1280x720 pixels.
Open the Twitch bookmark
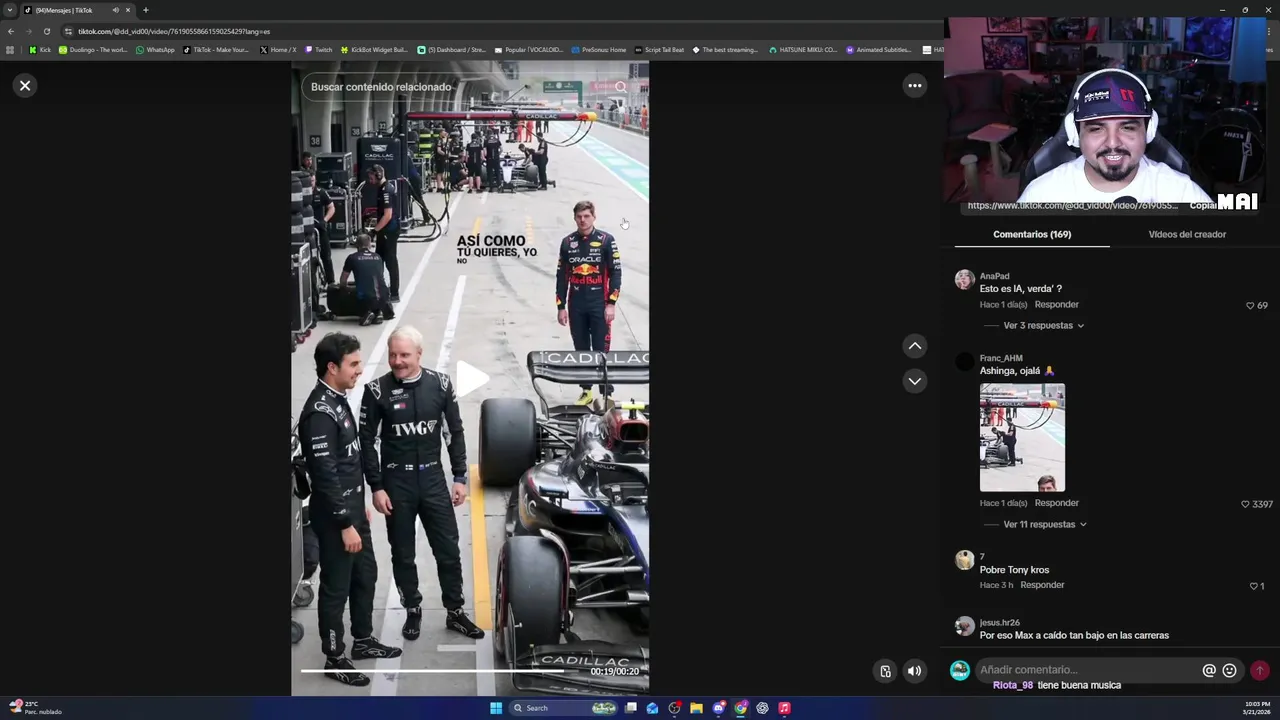319,50
